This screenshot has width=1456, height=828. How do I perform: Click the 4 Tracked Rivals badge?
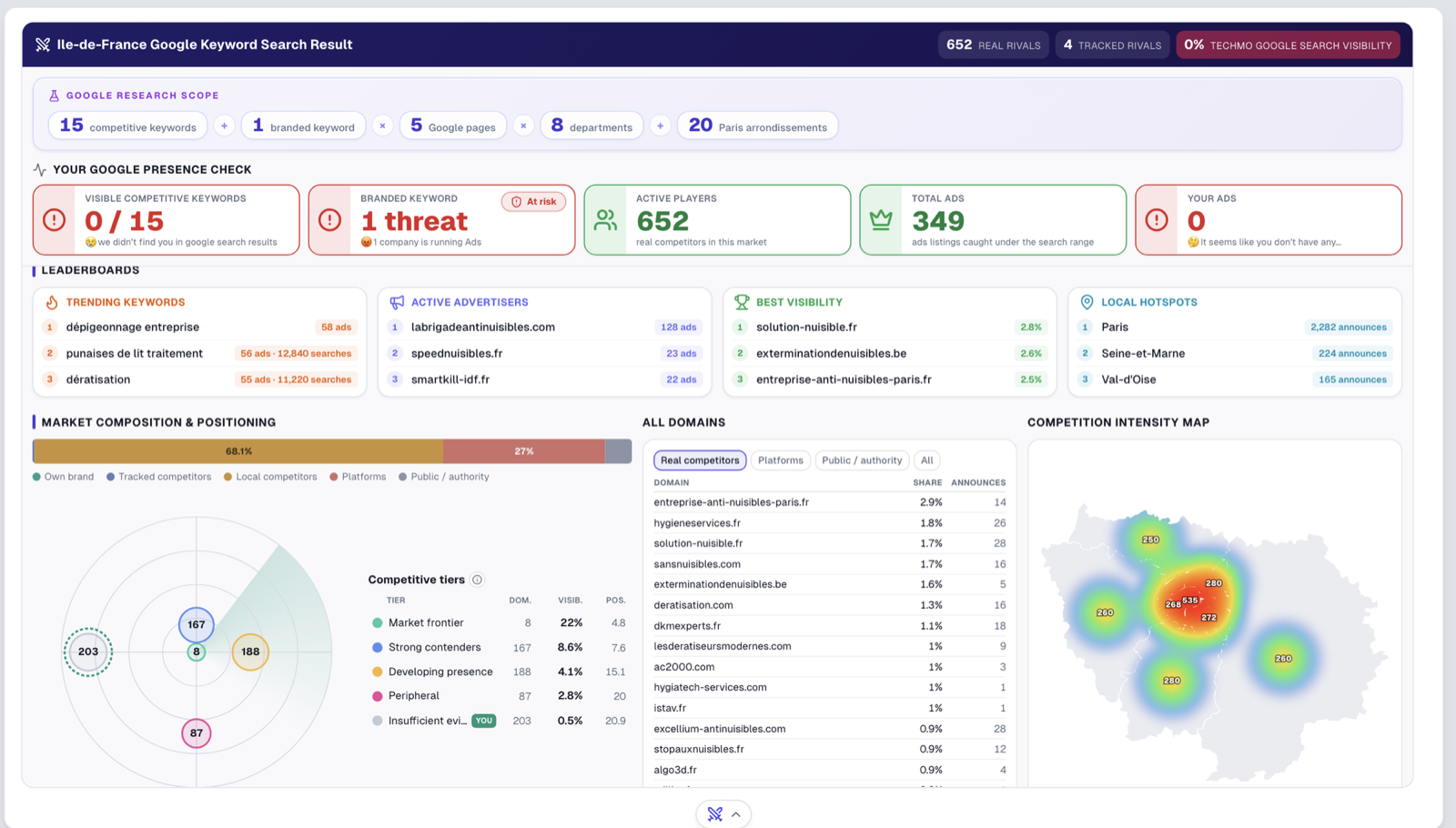[x=1112, y=45]
